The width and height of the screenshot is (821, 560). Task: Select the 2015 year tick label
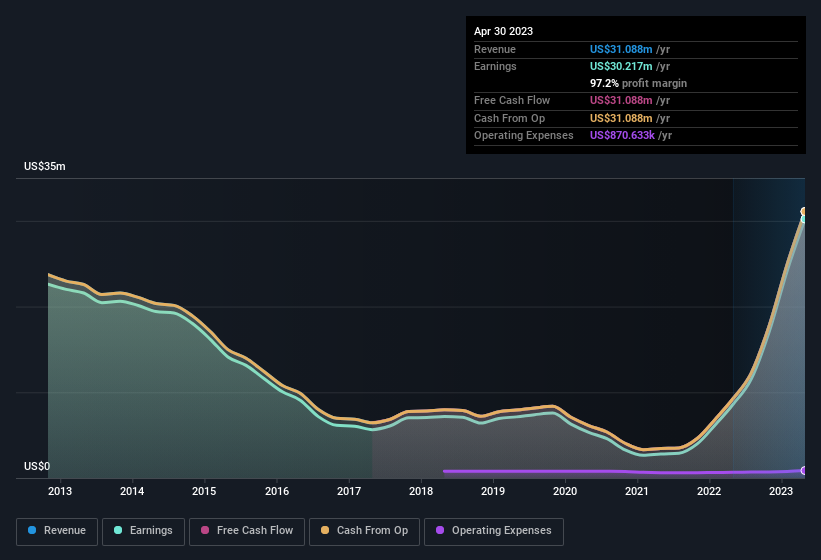tap(204, 491)
